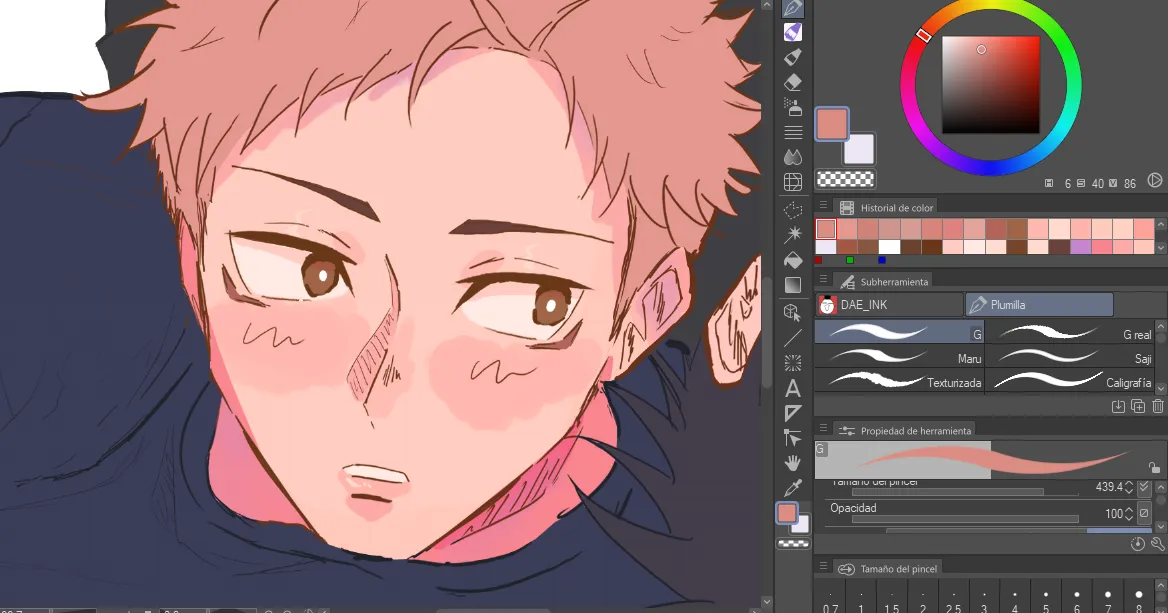This screenshot has height=613, width=1168.
Task: Select the Operation object cube tool
Action: point(793,312)
